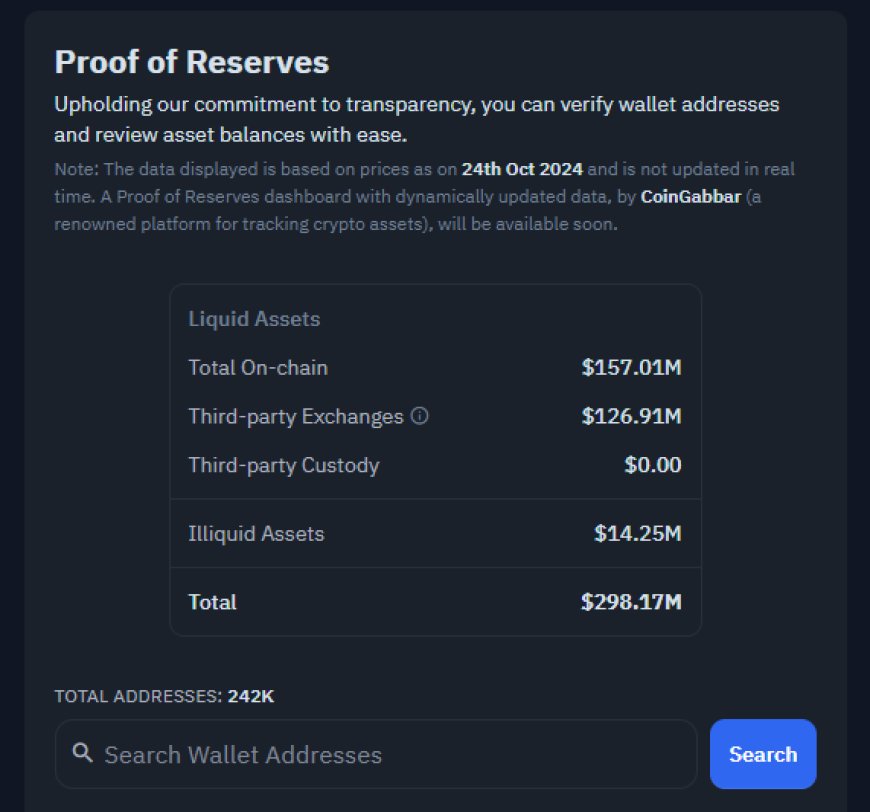Focus the Search Wallet Addresses field

(x=376, y=754)
